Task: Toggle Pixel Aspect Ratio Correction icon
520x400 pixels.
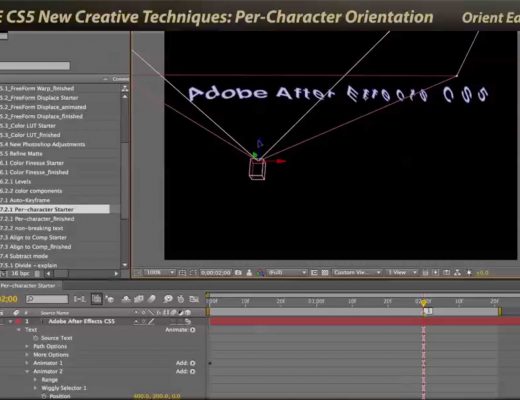Action: pyautogui.click(x=425, y=273)
